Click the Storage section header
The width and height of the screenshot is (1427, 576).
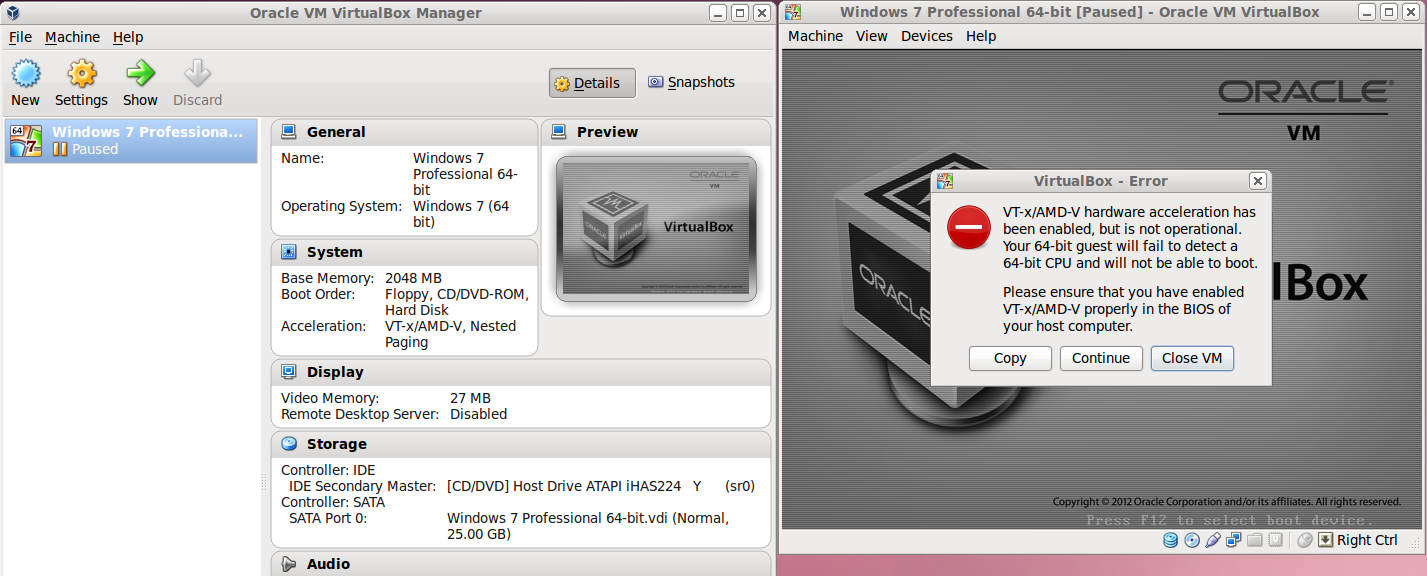click(x=521, y=444)
